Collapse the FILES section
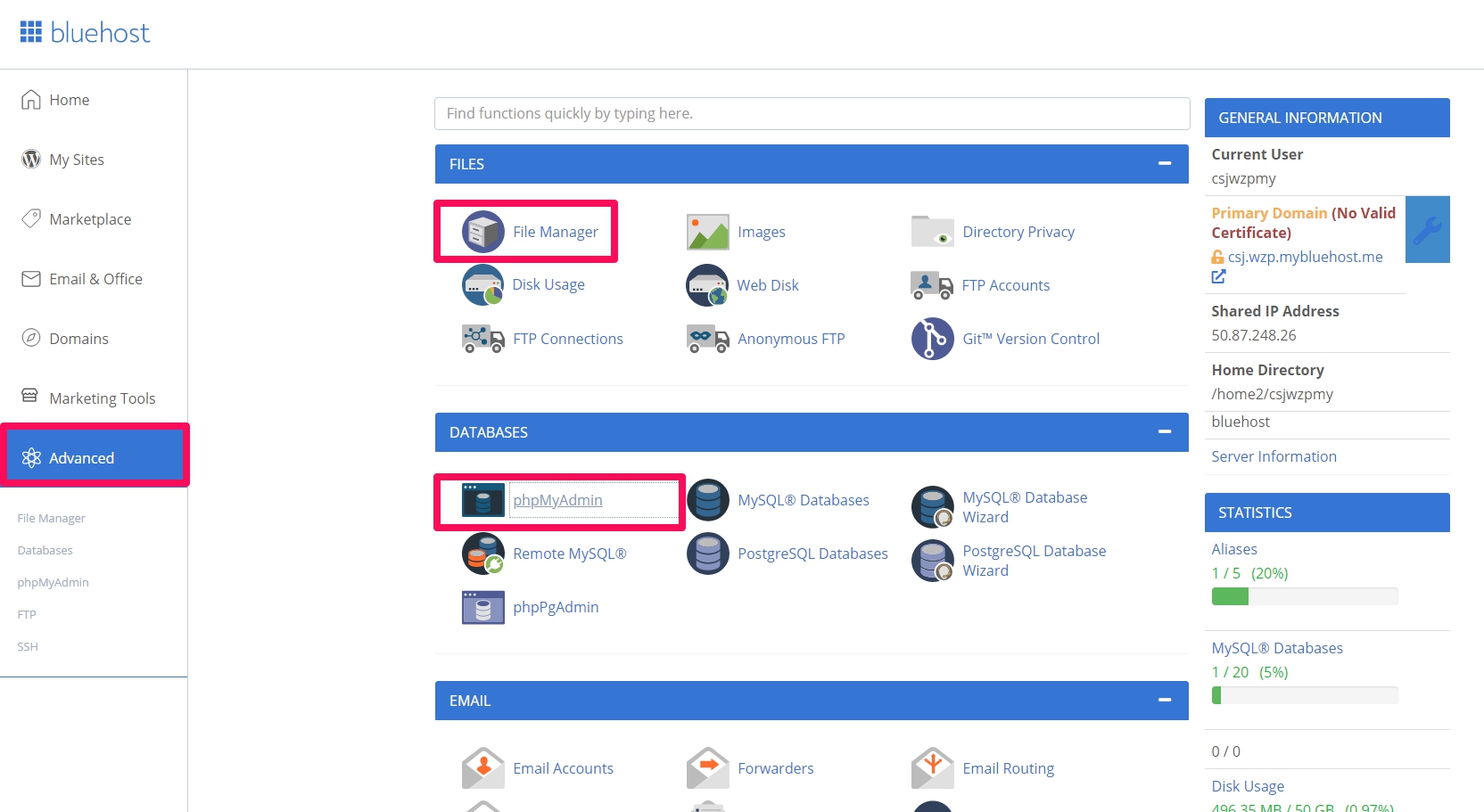Image resolution: width=1484 pixels, height=812 pixels. coord(1164,164)
